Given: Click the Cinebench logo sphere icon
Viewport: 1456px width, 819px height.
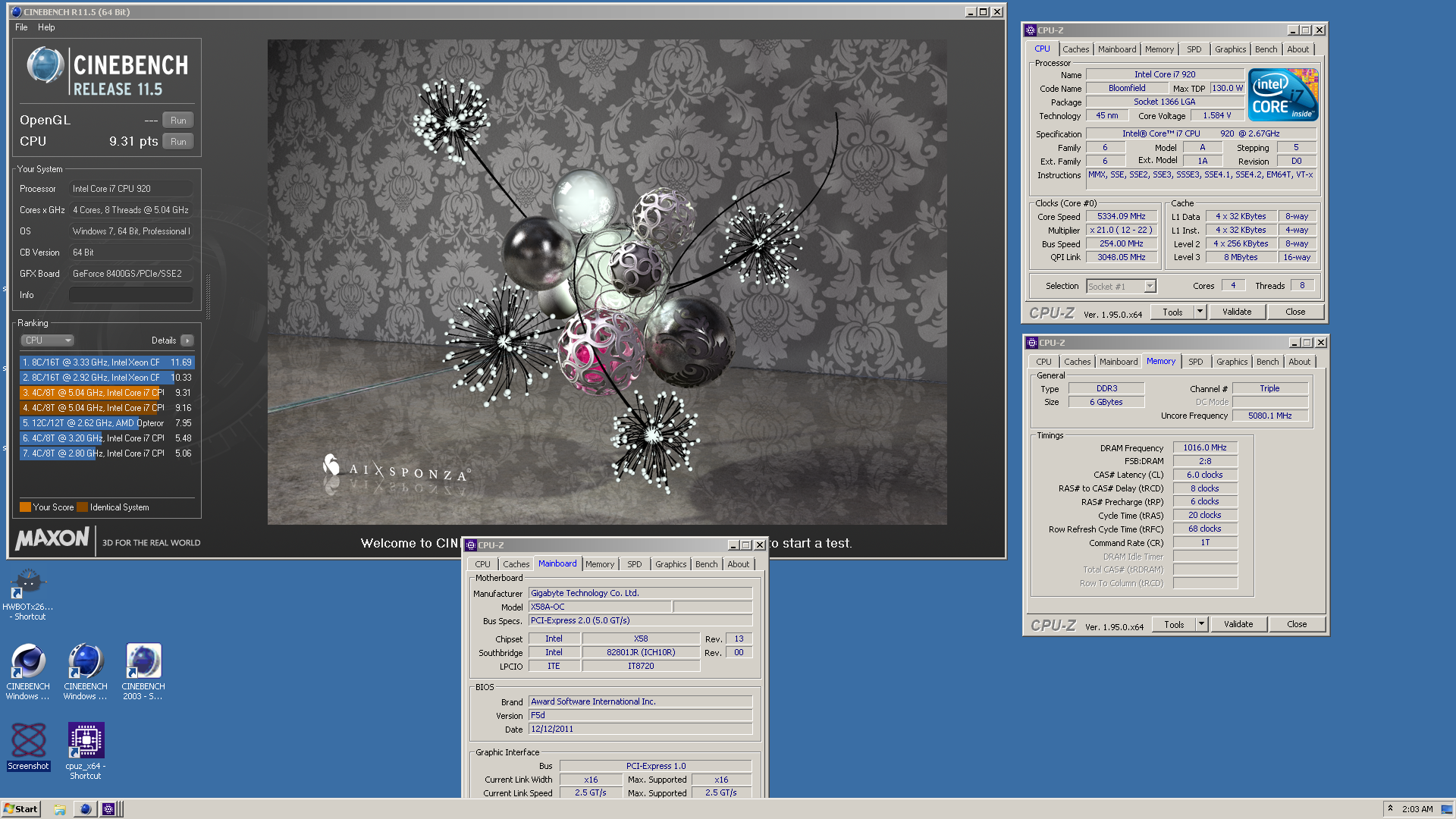Looking at the screenshot, I should point(45,65).
